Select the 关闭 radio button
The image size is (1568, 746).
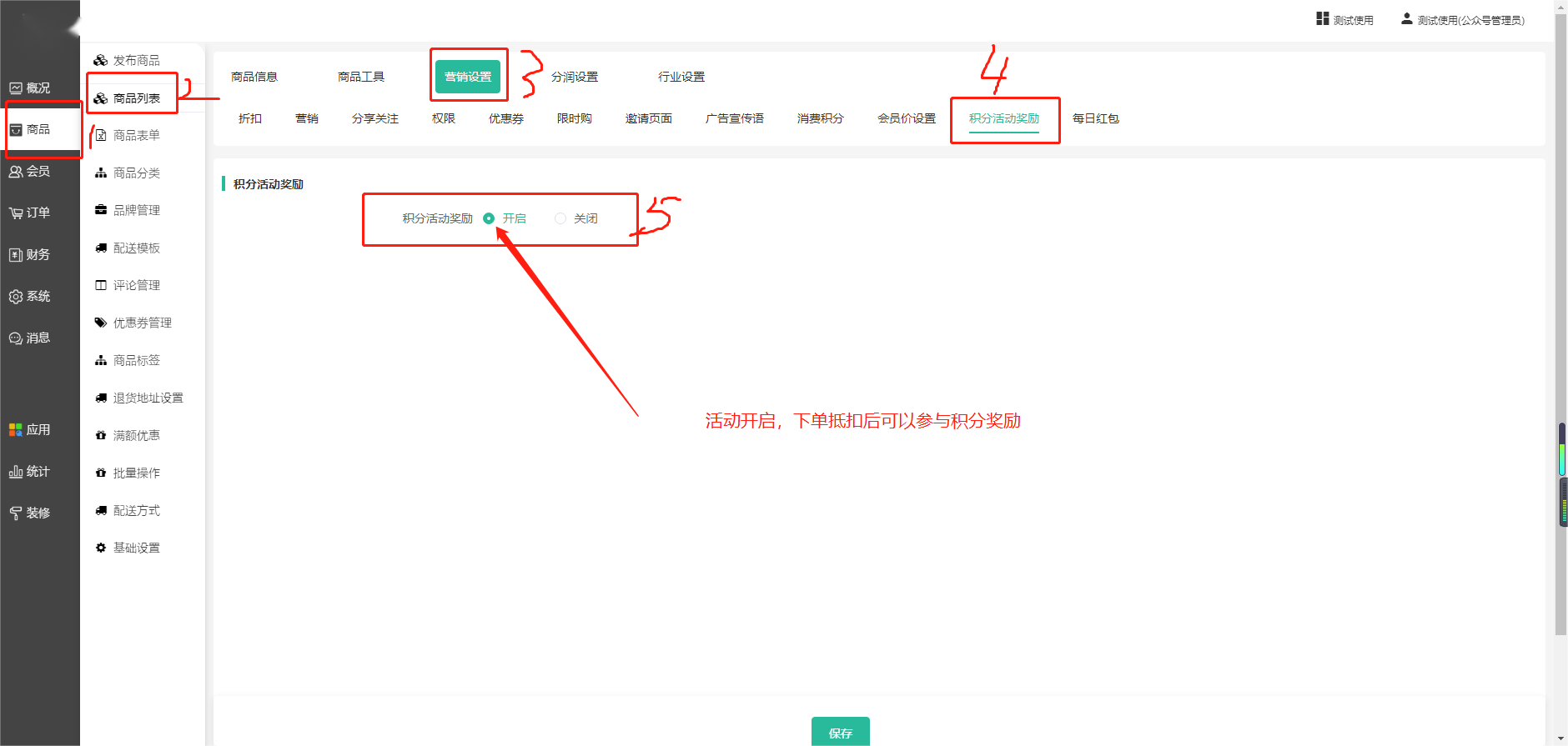pyautogui.click(x=560, y=218)
